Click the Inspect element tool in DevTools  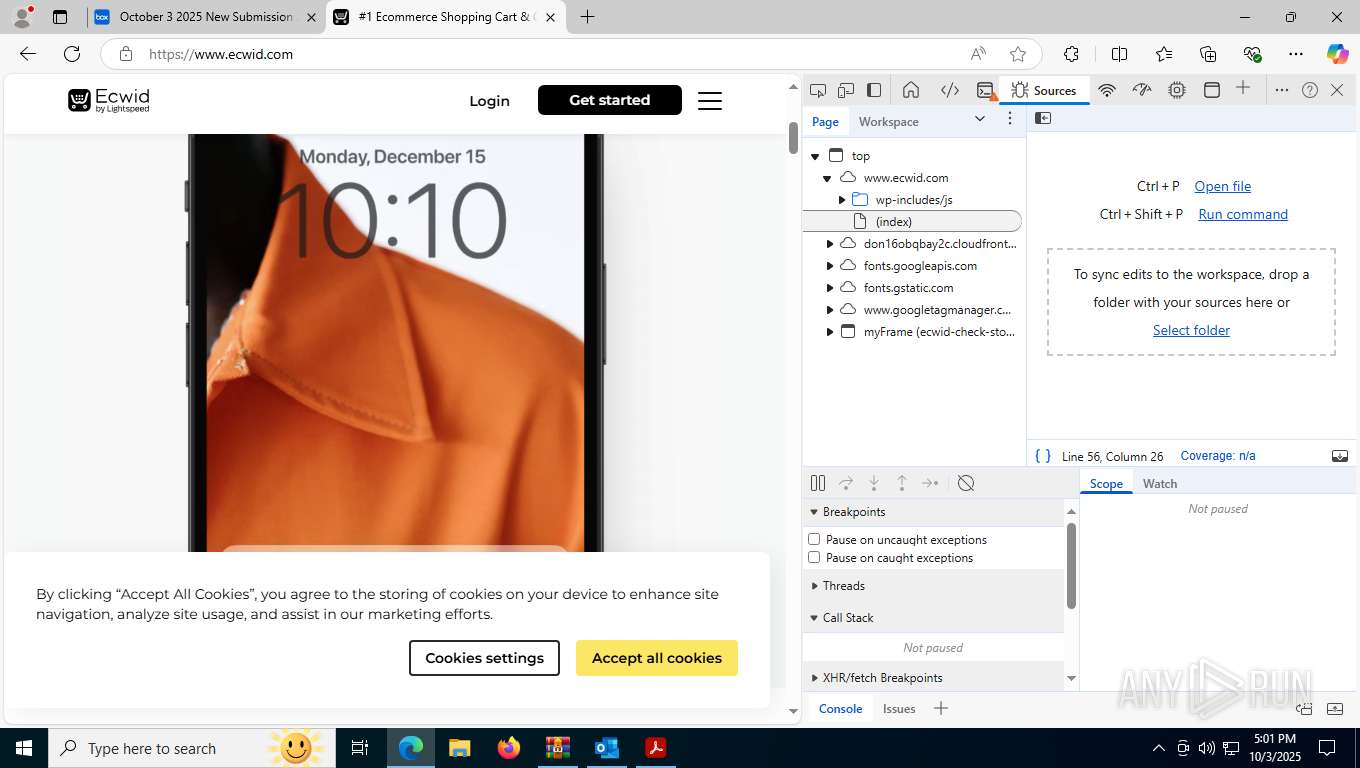coord(818,90)
